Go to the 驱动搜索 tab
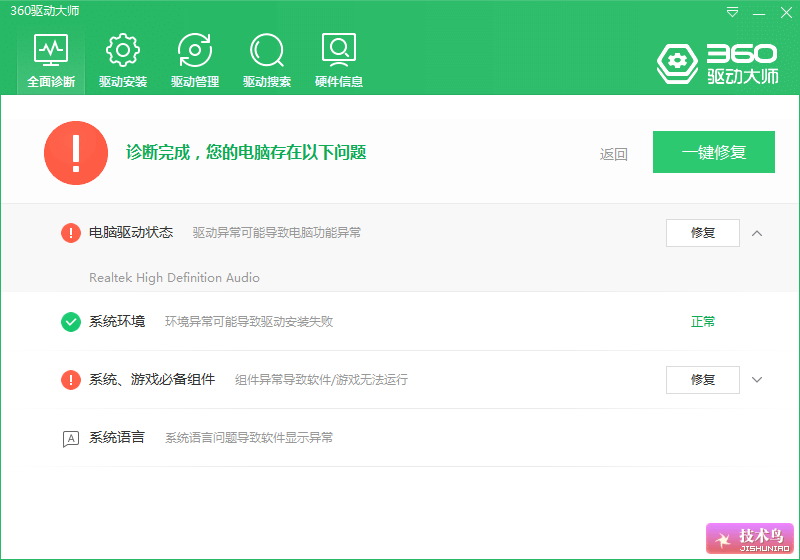This screenshot has width=800, height=560. 267,61
